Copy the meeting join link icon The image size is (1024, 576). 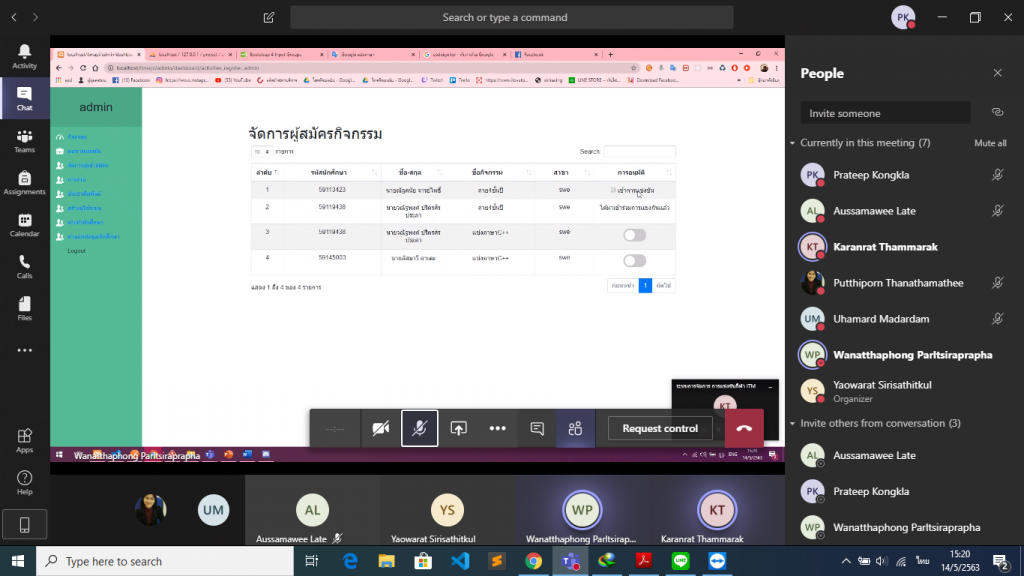996,113
